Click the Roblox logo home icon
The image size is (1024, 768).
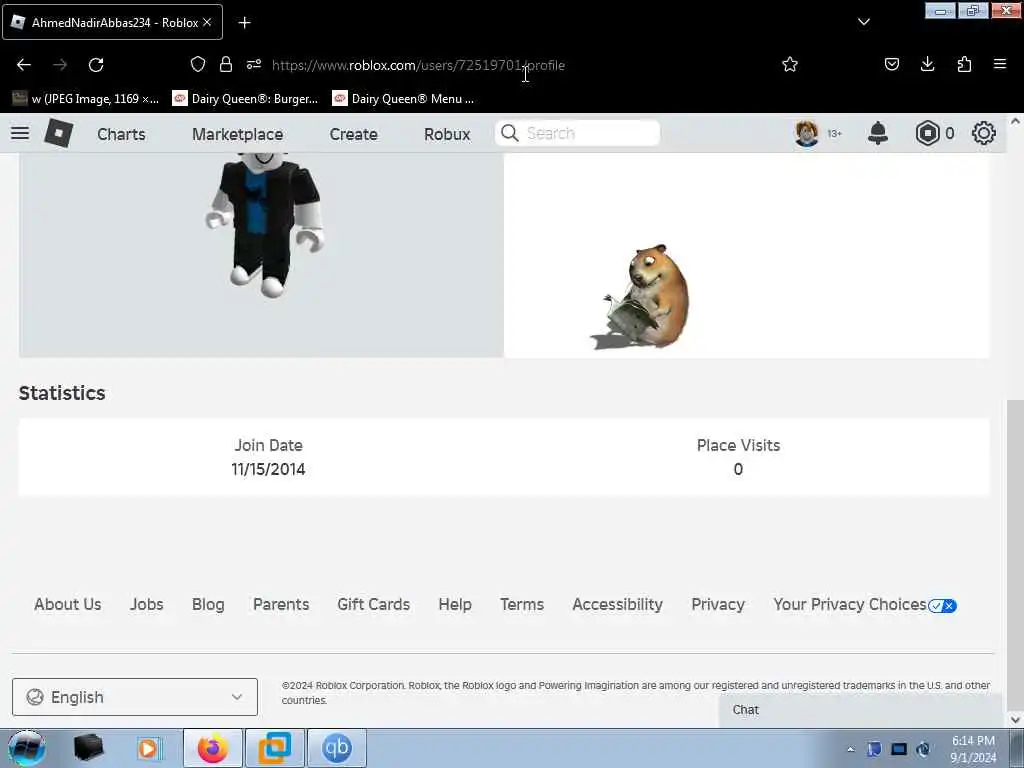58,133
